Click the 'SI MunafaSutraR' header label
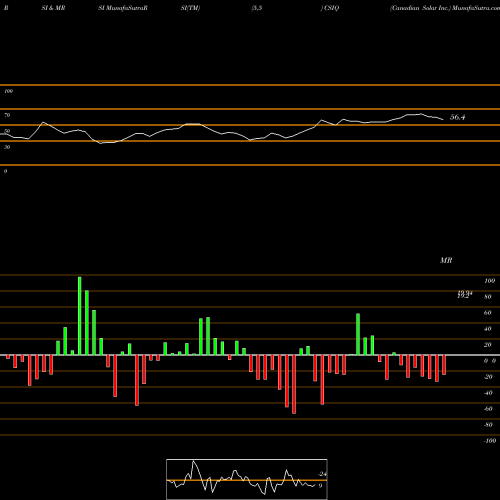Screen dimensions: 500x500 point(123,8)
